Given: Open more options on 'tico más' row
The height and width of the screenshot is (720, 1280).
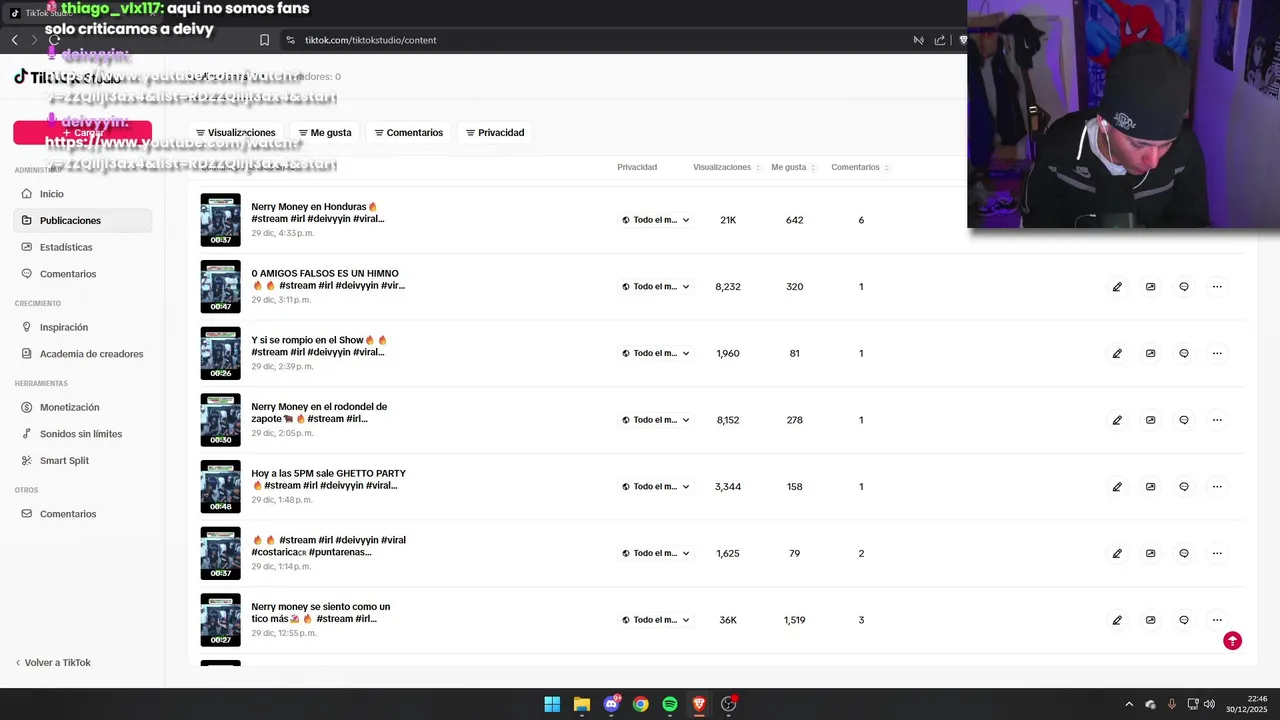Looking at the screenshot, I should pos(1217,620).
